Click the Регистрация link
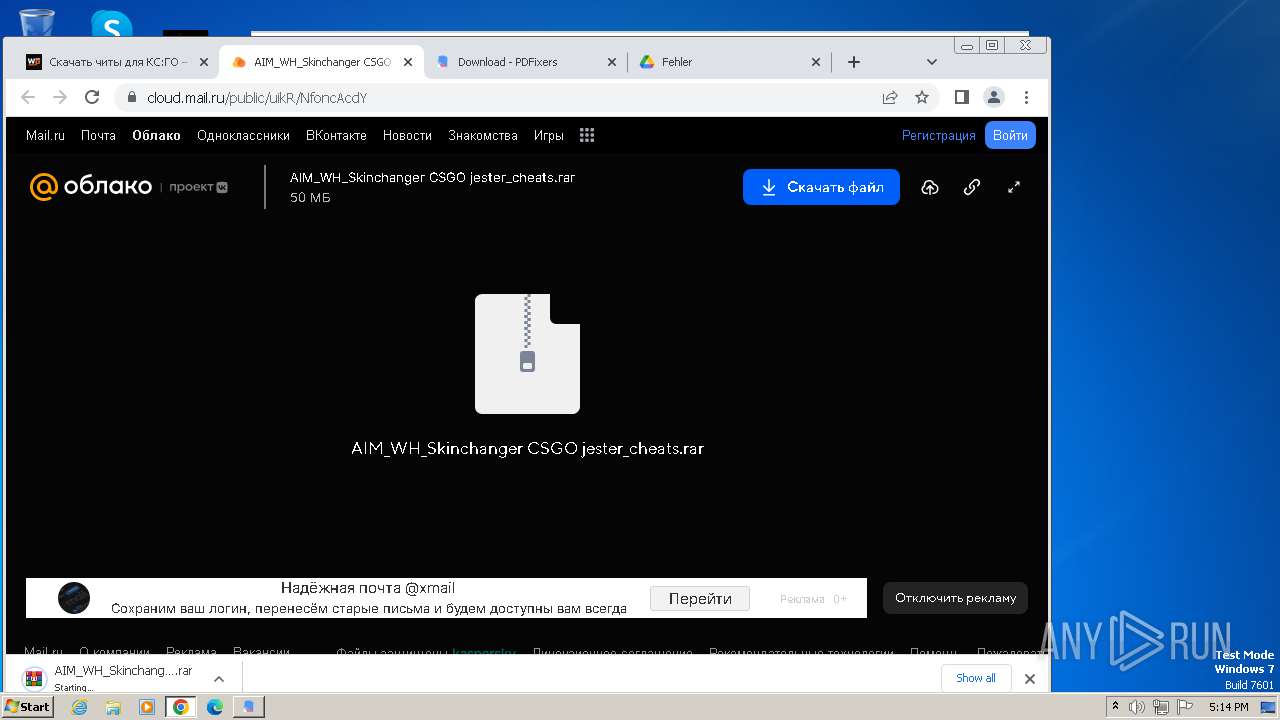1280x720 pixels. [939, 135]
